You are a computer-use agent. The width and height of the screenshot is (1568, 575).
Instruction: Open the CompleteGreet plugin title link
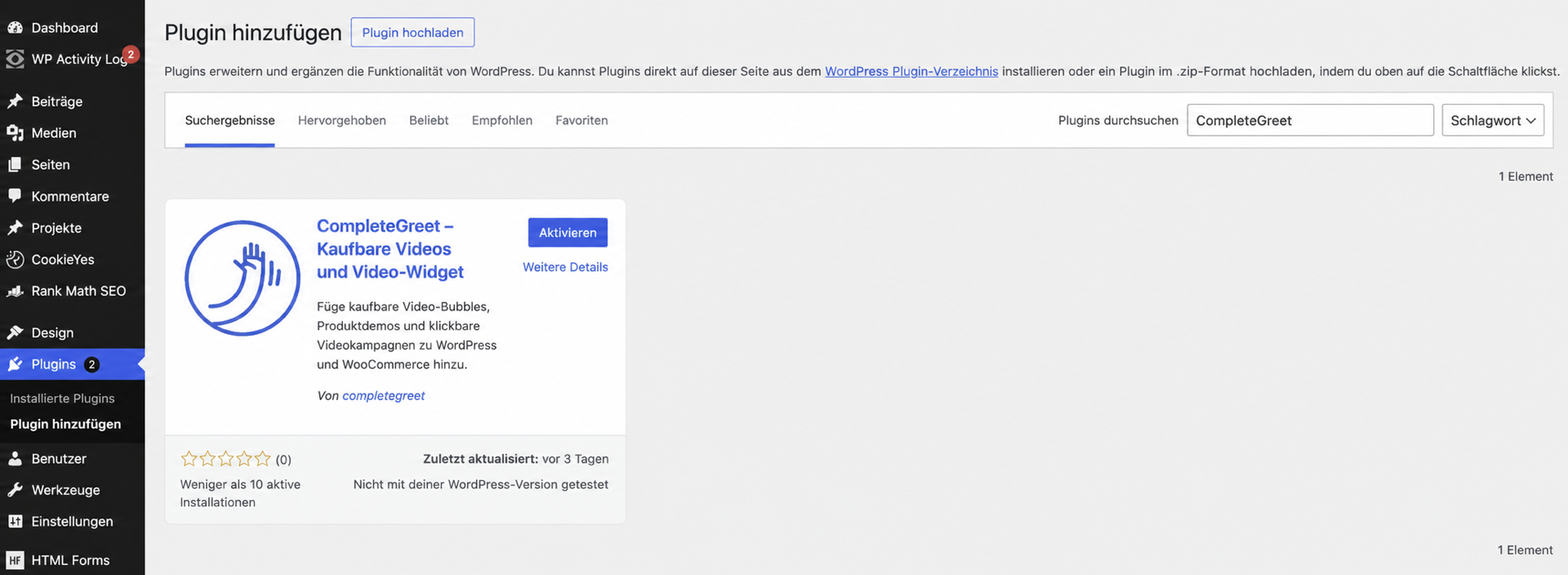(x=390, y=249)
